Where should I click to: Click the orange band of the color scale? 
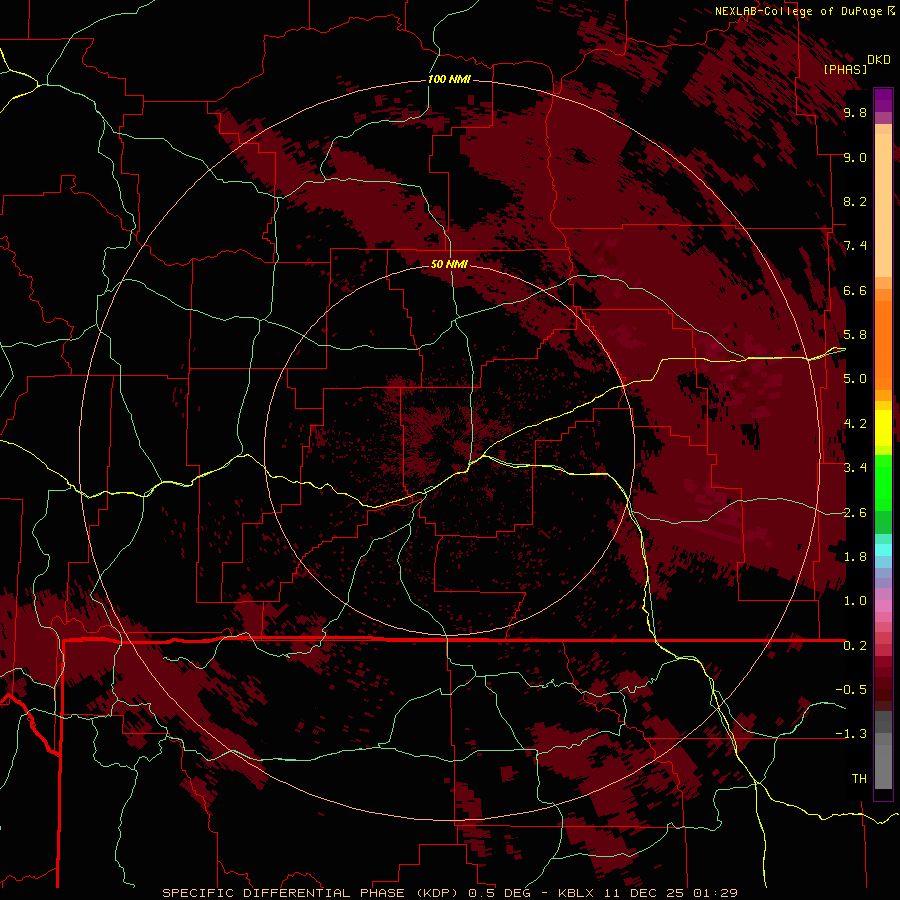pos(883,345)
